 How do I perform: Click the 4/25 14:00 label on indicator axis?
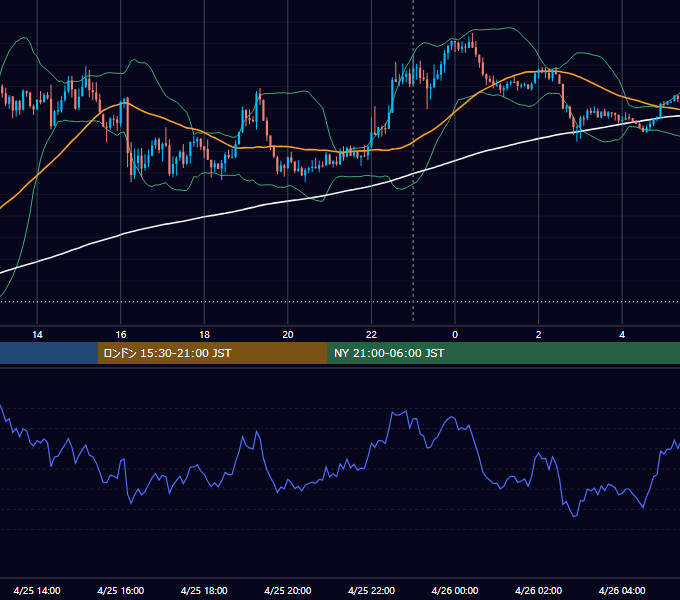[37, 590]
